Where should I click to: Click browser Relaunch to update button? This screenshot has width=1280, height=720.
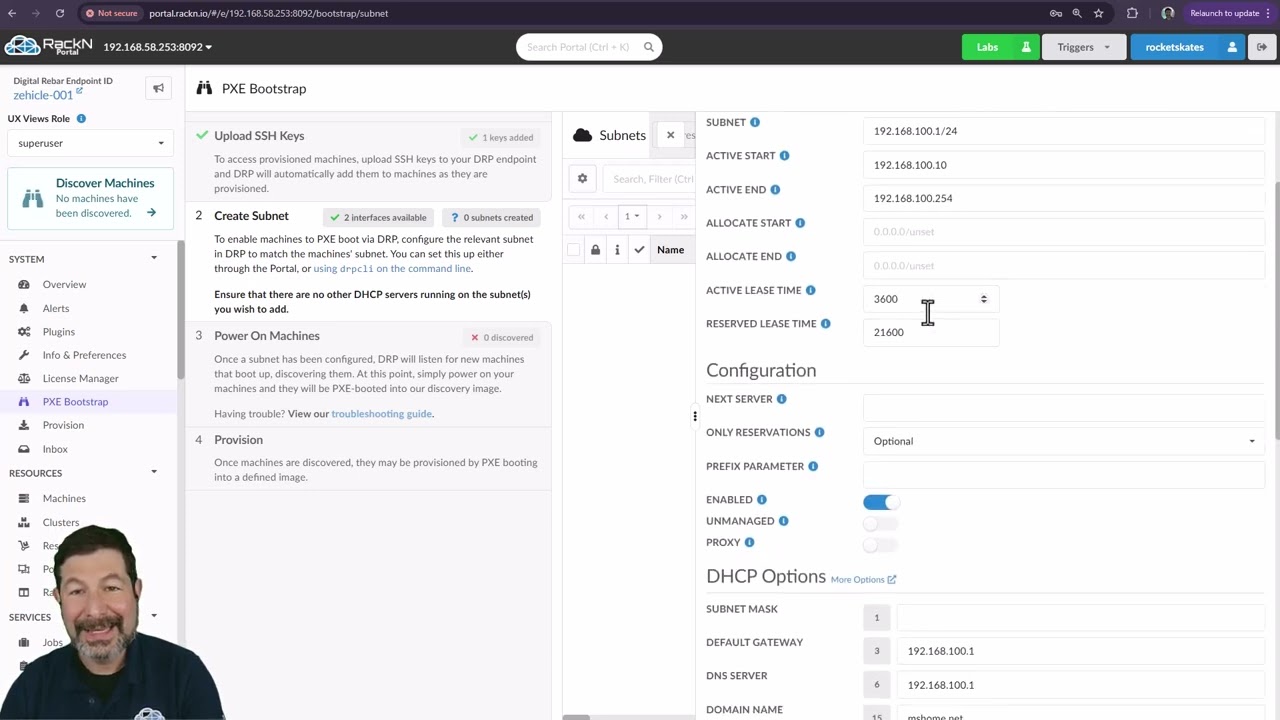1225,13
